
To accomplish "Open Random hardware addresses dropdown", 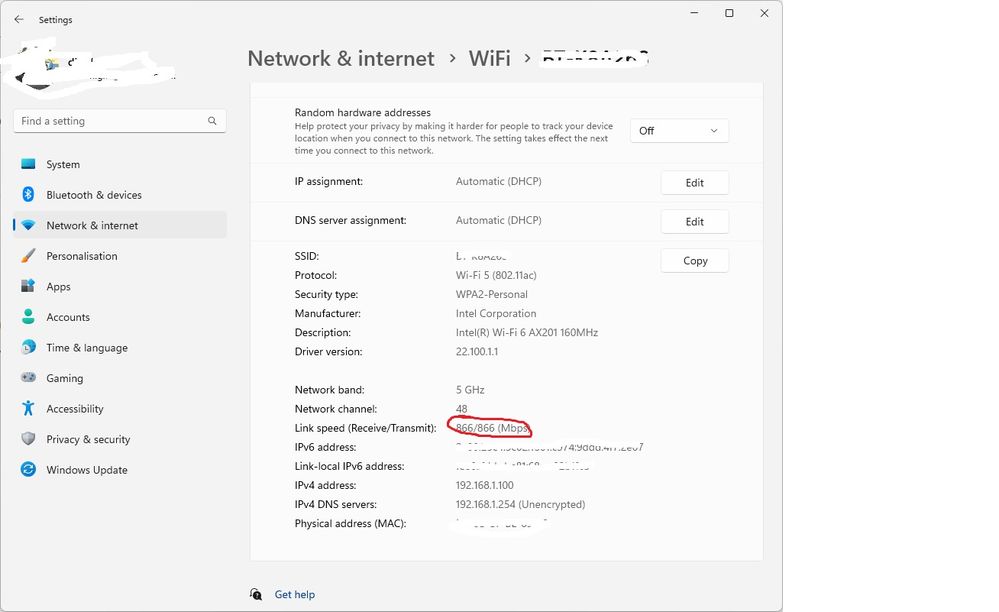I will point(679,131).
